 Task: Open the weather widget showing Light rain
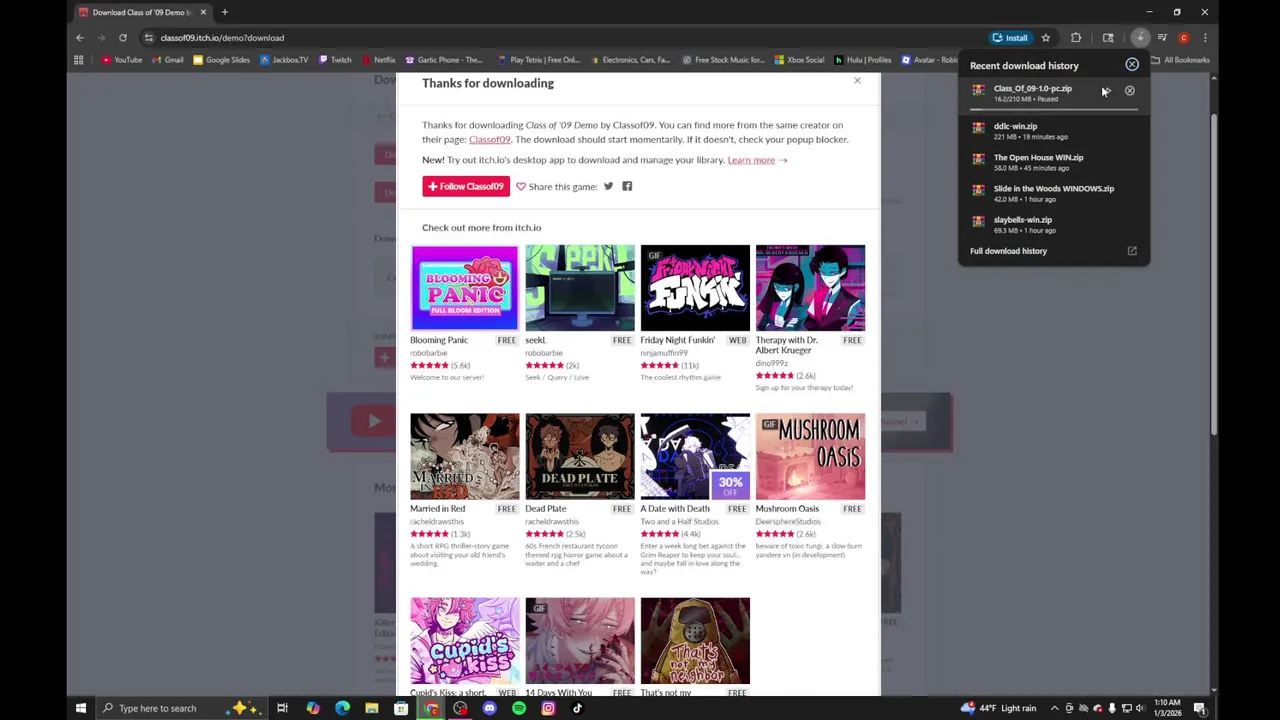point(999,708)
